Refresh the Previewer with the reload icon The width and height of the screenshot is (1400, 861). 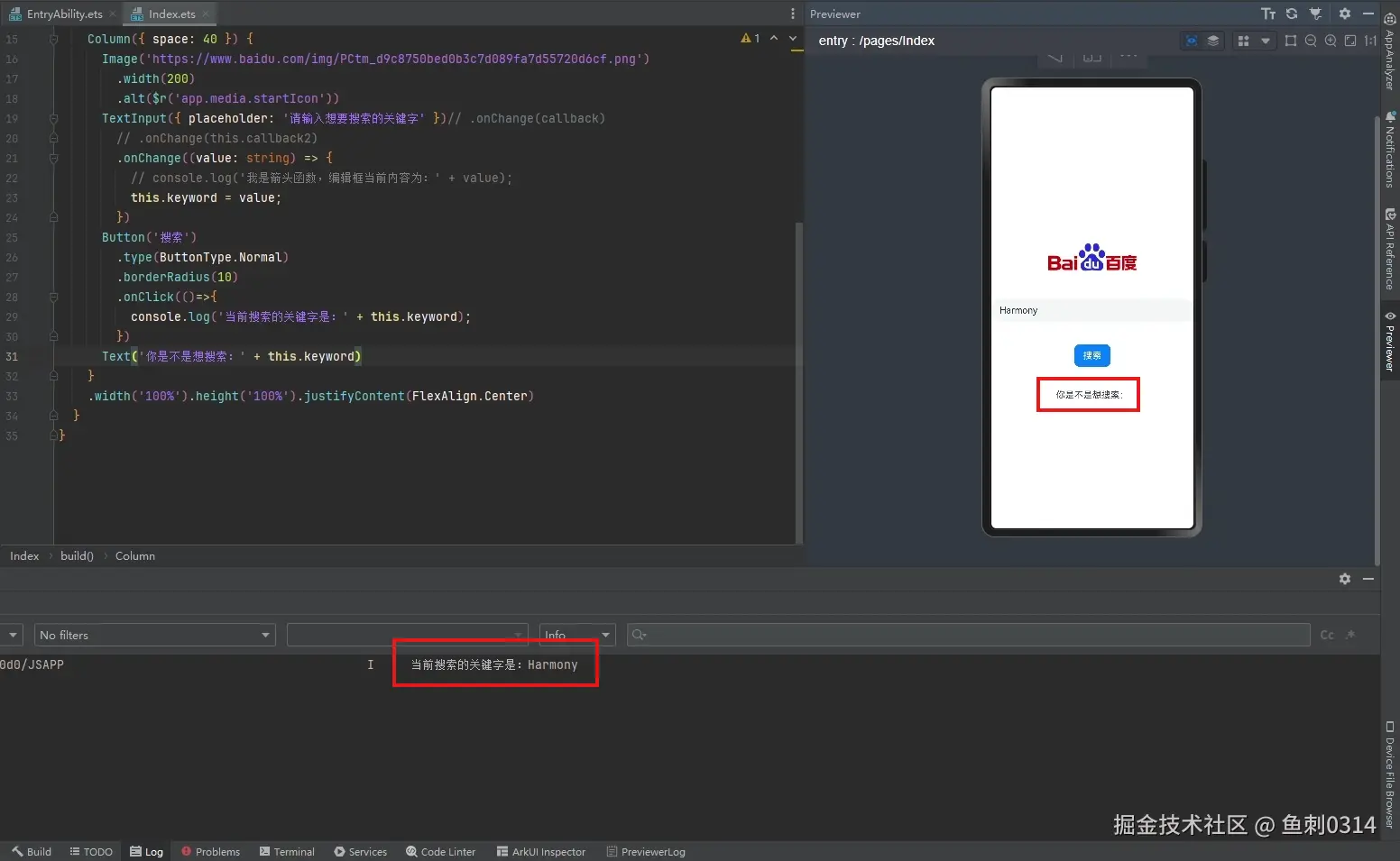1292,14
